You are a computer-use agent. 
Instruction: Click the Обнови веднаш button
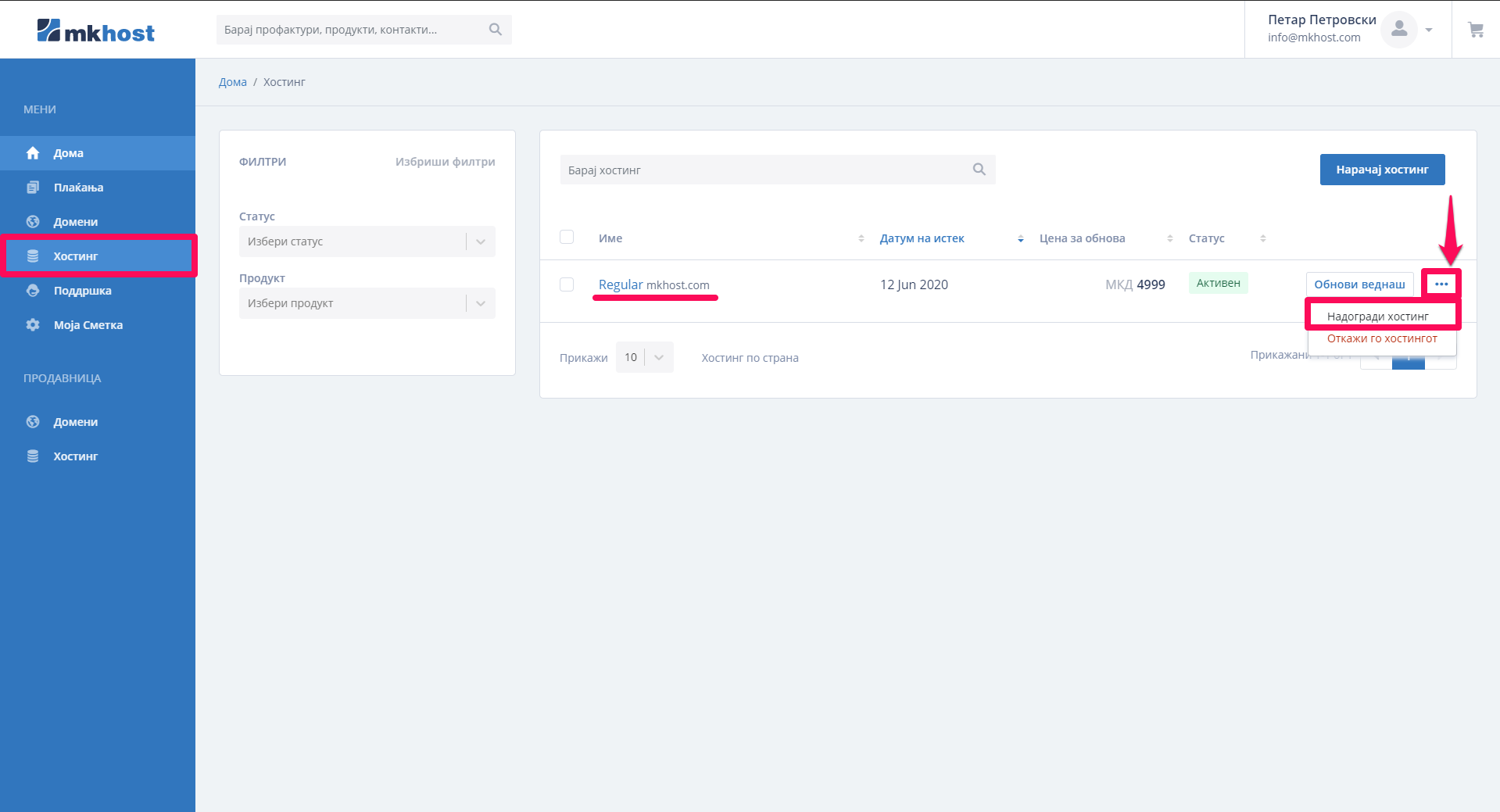point(1359,284)
